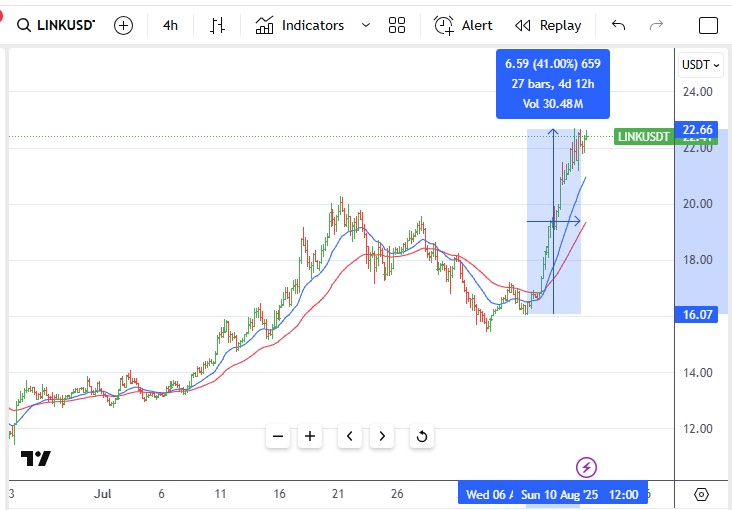
Task: Click the 14.00 price axis value
Action: (x=697, y=373)
